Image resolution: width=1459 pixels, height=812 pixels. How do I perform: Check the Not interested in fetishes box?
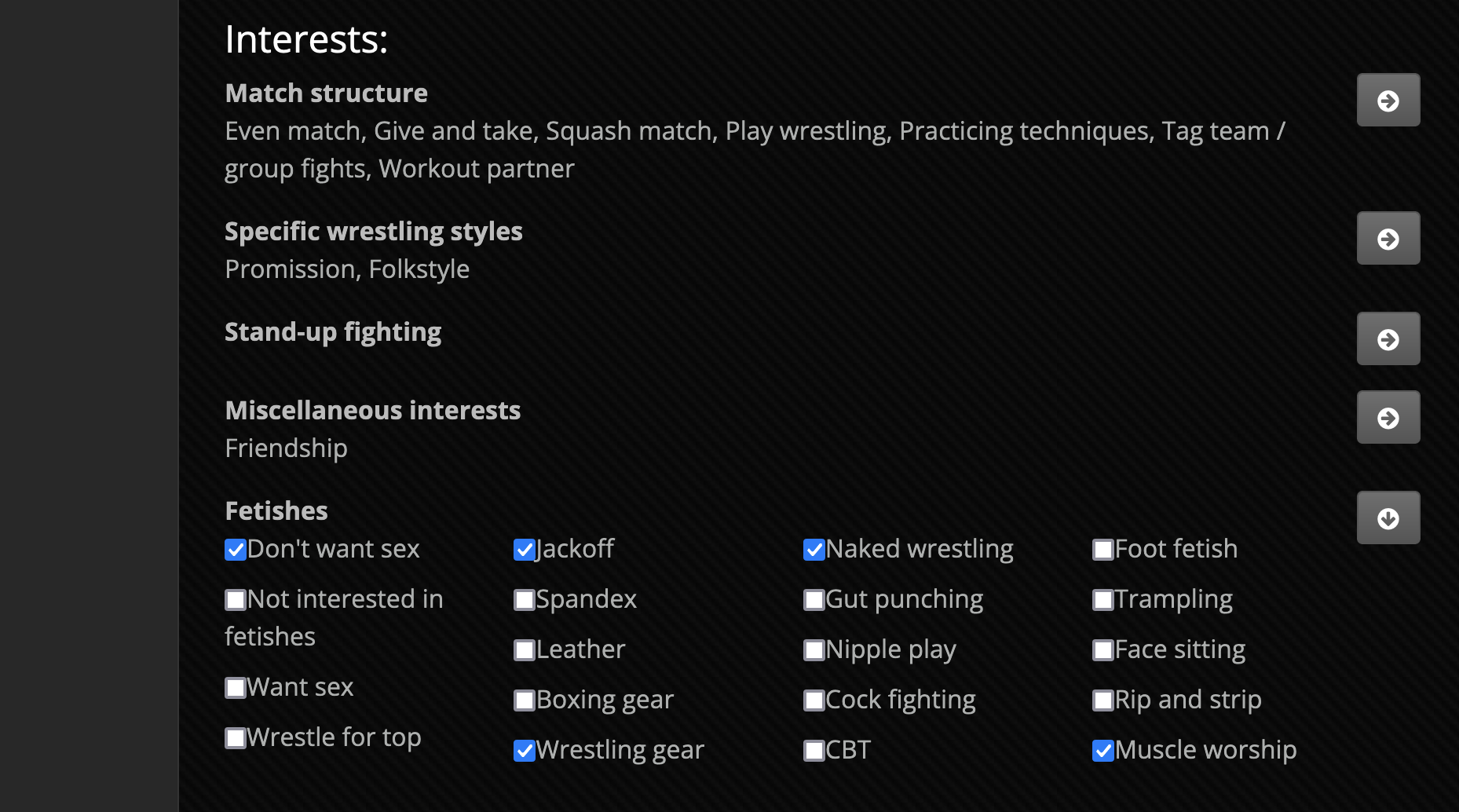236,600
